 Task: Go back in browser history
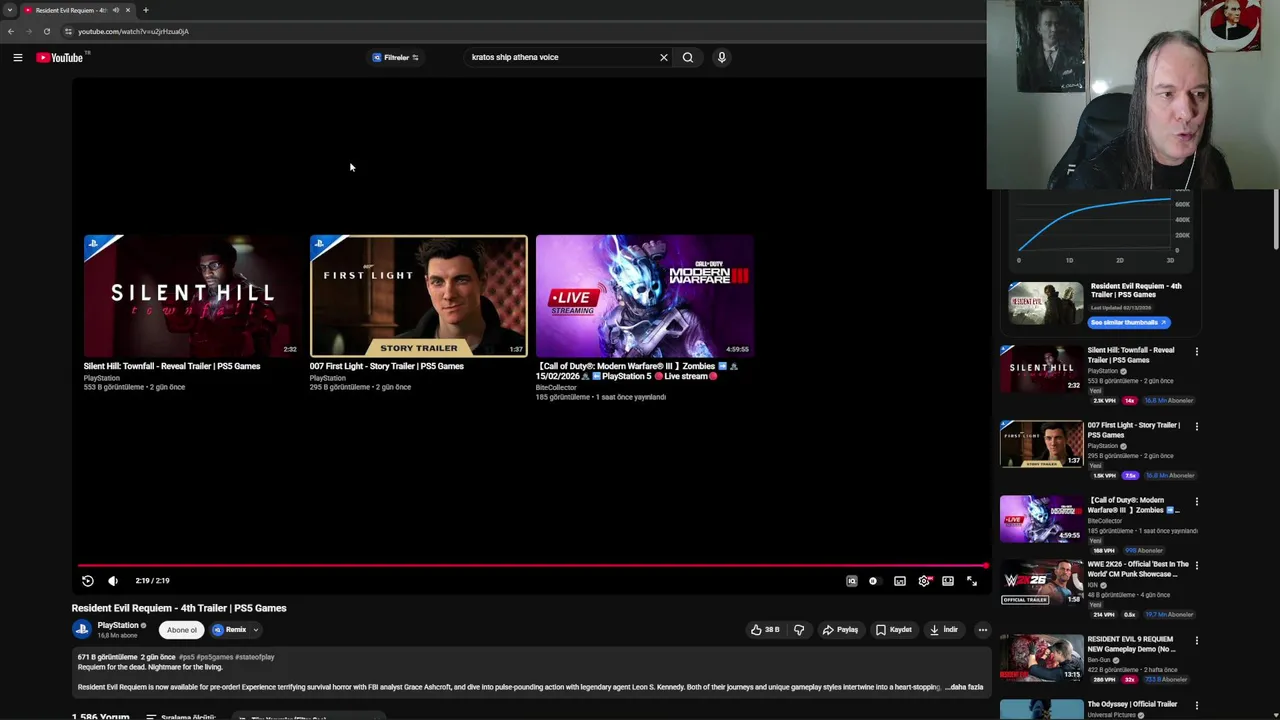(11, 31)
